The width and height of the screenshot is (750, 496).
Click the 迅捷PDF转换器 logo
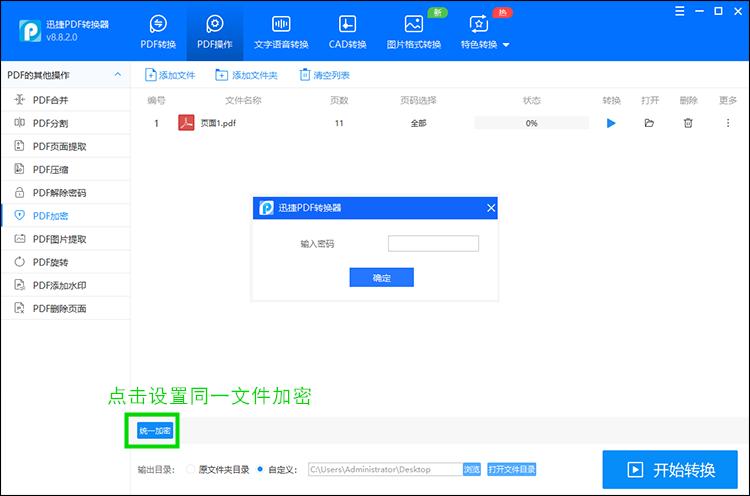coord(30,31)
